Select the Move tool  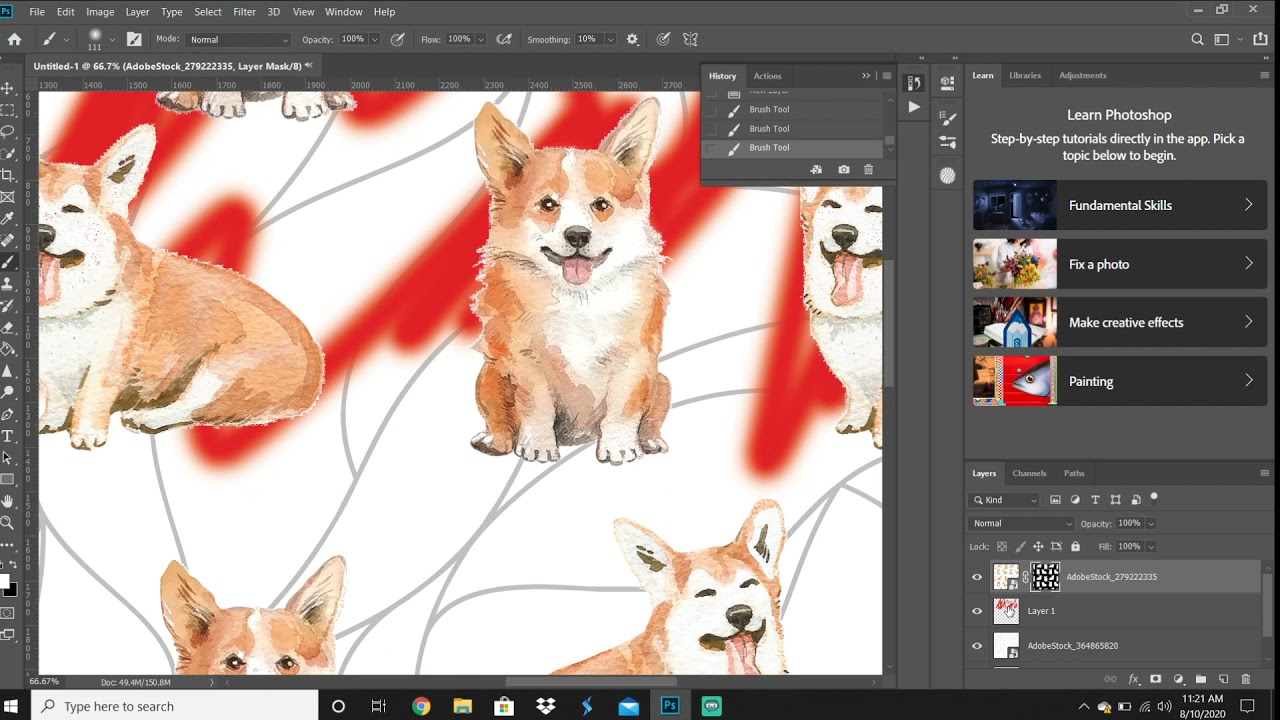8,88
